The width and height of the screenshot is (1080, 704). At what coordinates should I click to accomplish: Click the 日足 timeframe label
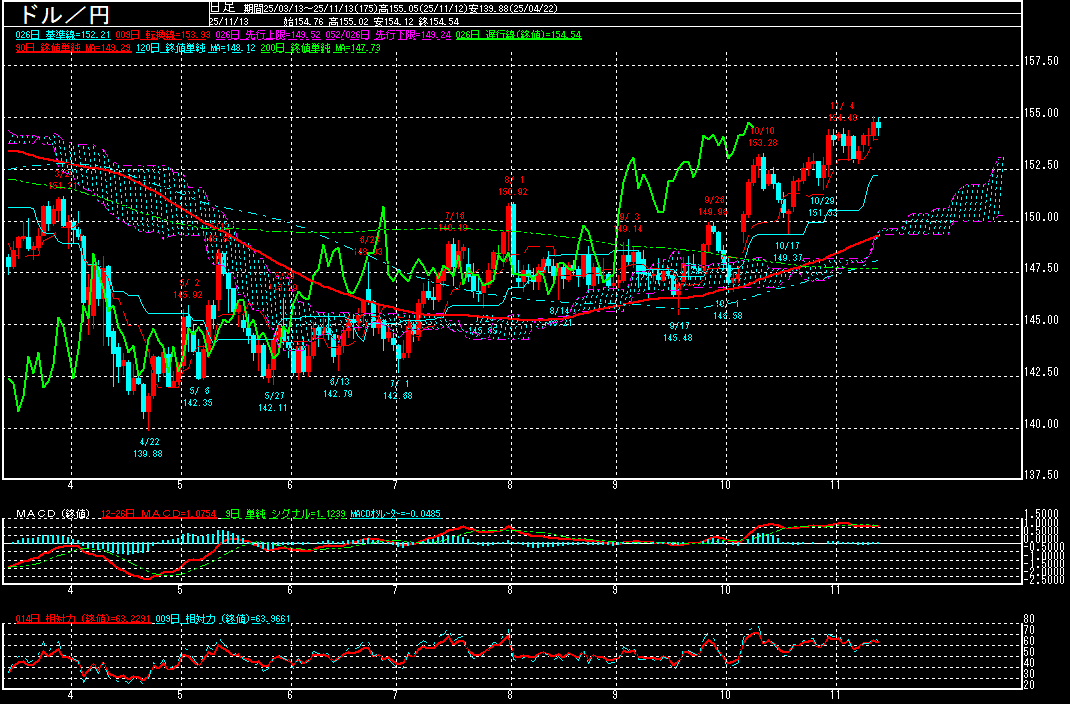(222, 7)
